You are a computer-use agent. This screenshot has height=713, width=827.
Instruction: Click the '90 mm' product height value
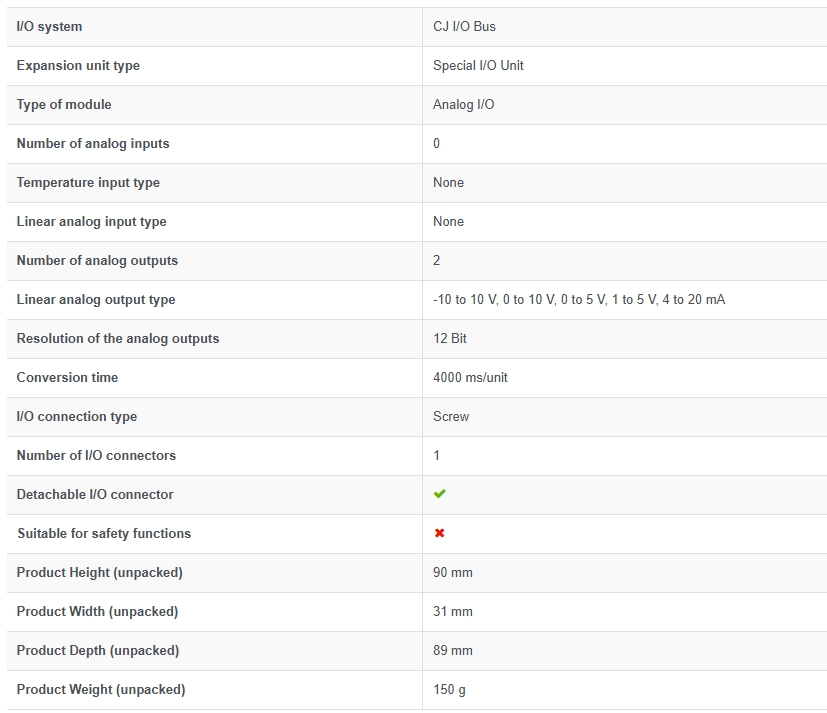pyautogui.click(x=453, y=573)
